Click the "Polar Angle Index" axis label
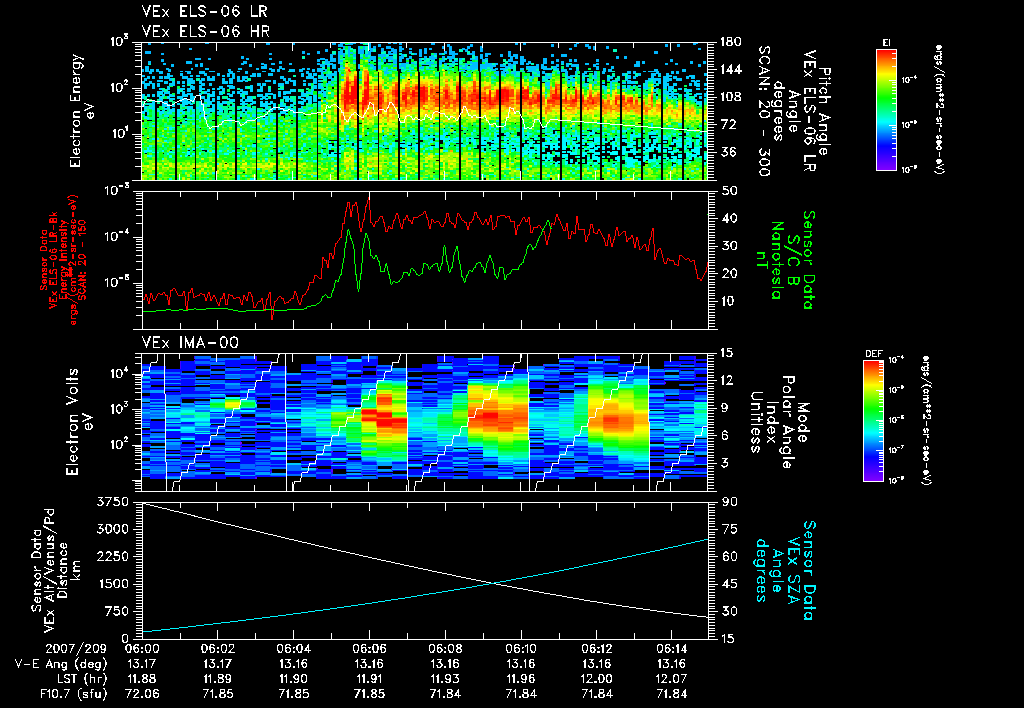Screen dimensions: 1024x708 (780, 422)
